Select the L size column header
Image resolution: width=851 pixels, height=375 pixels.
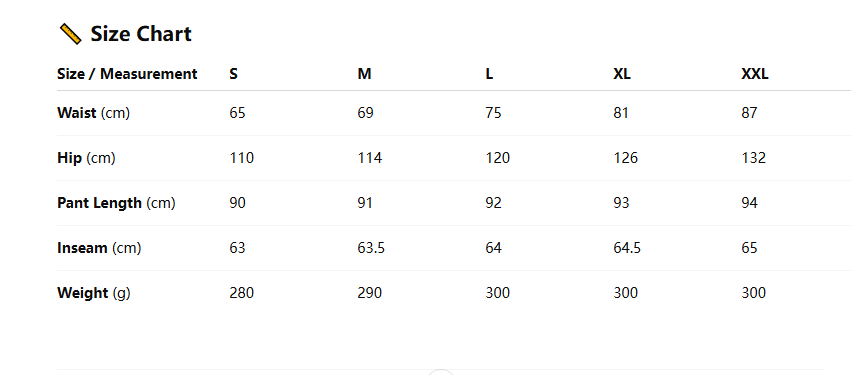(x=489, y=74)
